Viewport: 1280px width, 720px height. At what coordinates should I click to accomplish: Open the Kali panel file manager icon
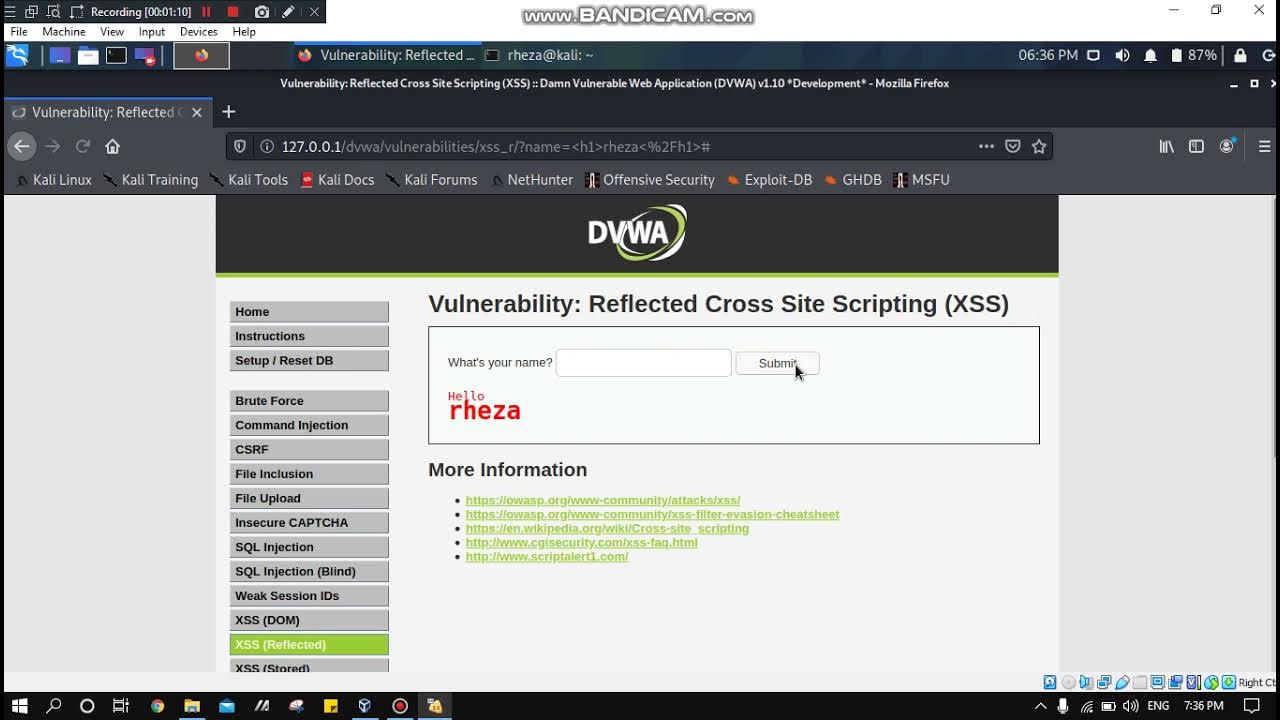click(x=88, y=56)
